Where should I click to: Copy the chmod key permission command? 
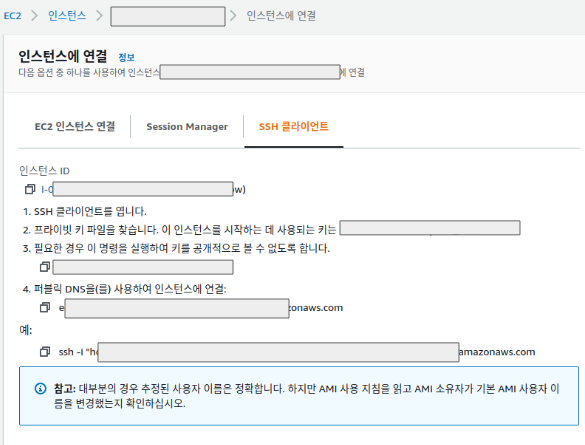[45, 267]
